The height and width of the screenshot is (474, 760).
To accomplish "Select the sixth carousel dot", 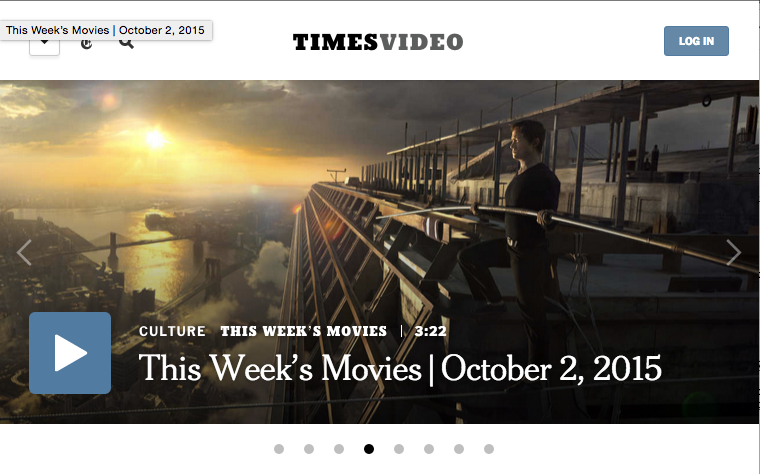I will click(x=429, y=449).
